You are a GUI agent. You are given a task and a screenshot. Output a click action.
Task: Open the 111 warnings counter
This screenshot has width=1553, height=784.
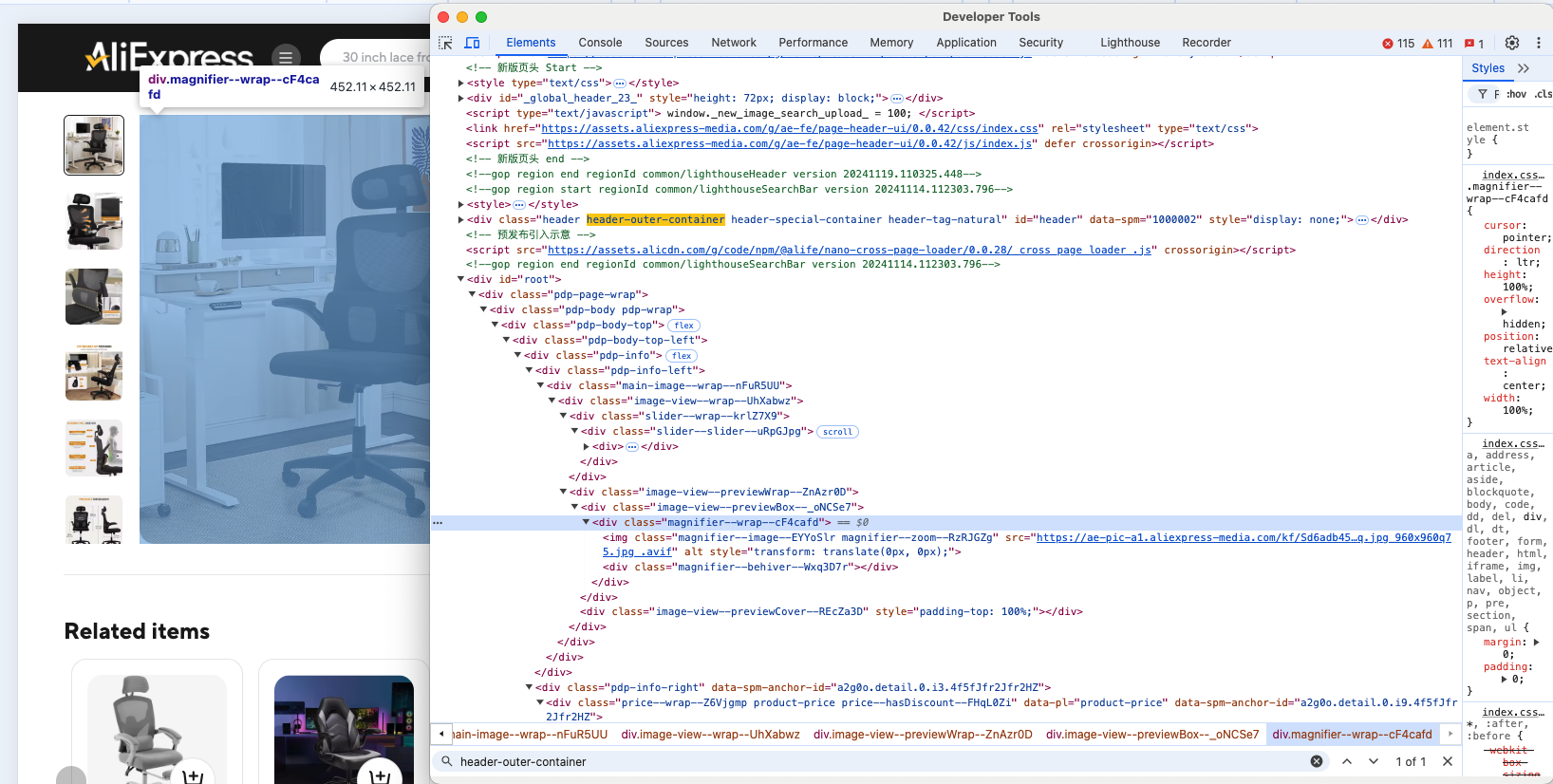tap(1437, 44)
